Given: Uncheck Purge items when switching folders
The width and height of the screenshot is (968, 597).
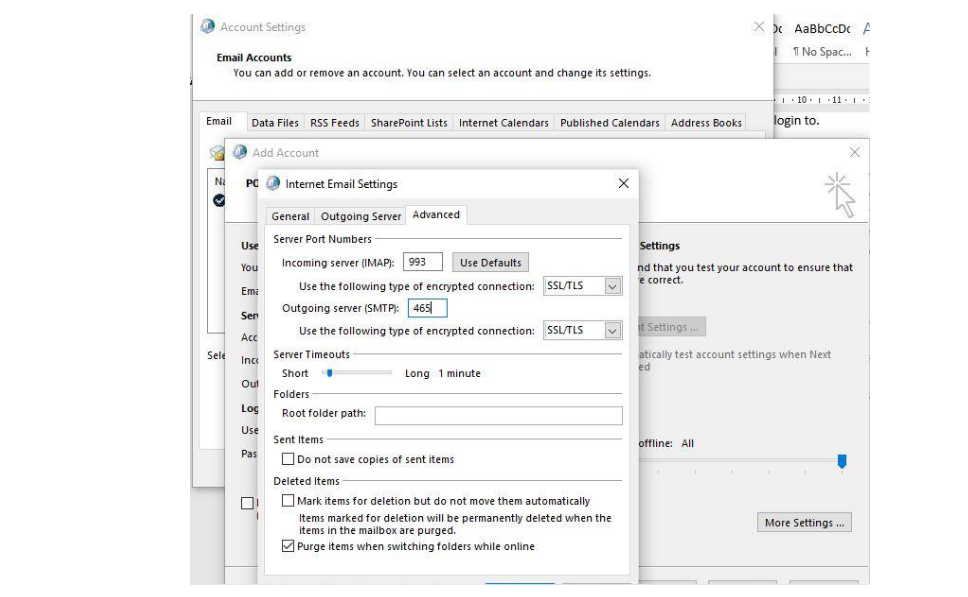Looking at the screenshot, I should tap(289, 547).
